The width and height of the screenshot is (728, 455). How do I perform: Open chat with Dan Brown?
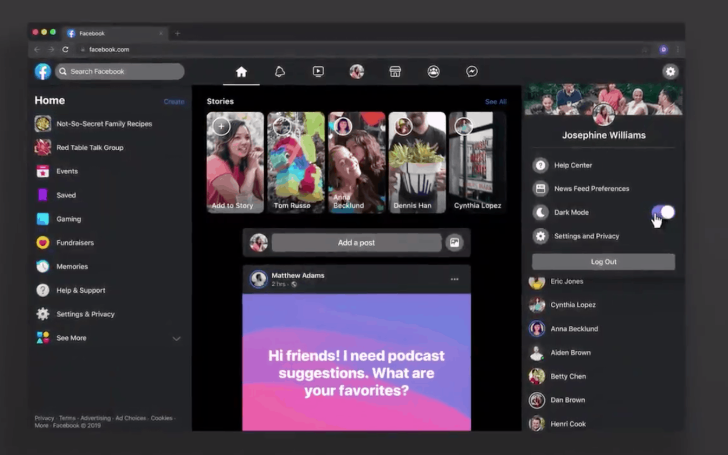(x=568, y=400)
